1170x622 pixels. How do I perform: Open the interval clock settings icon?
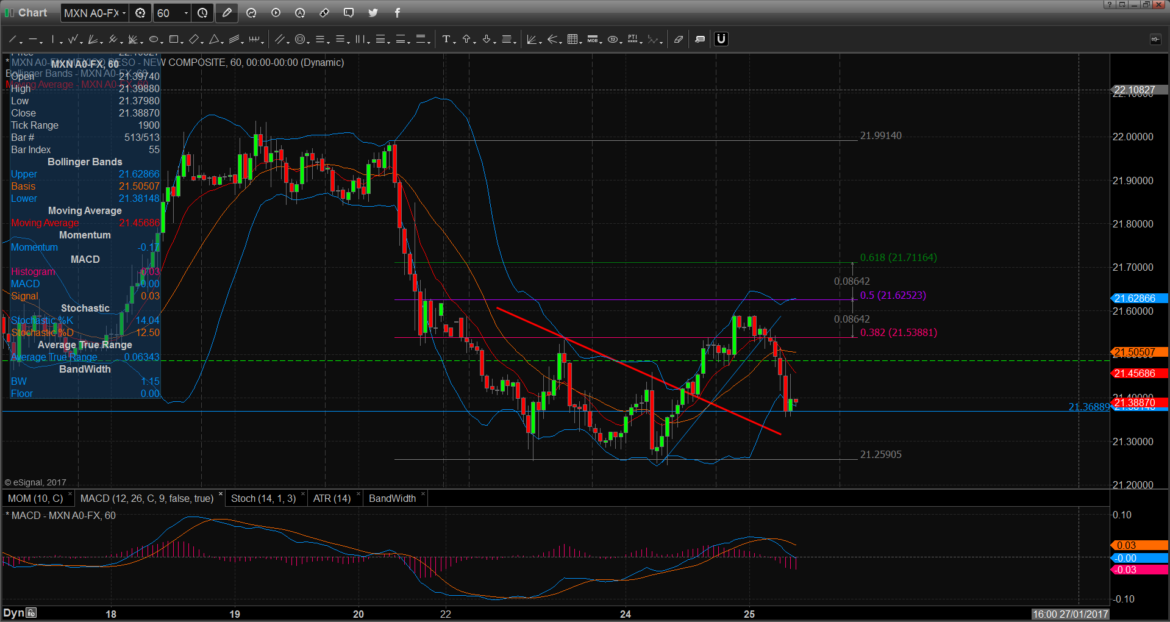[203, 13]
